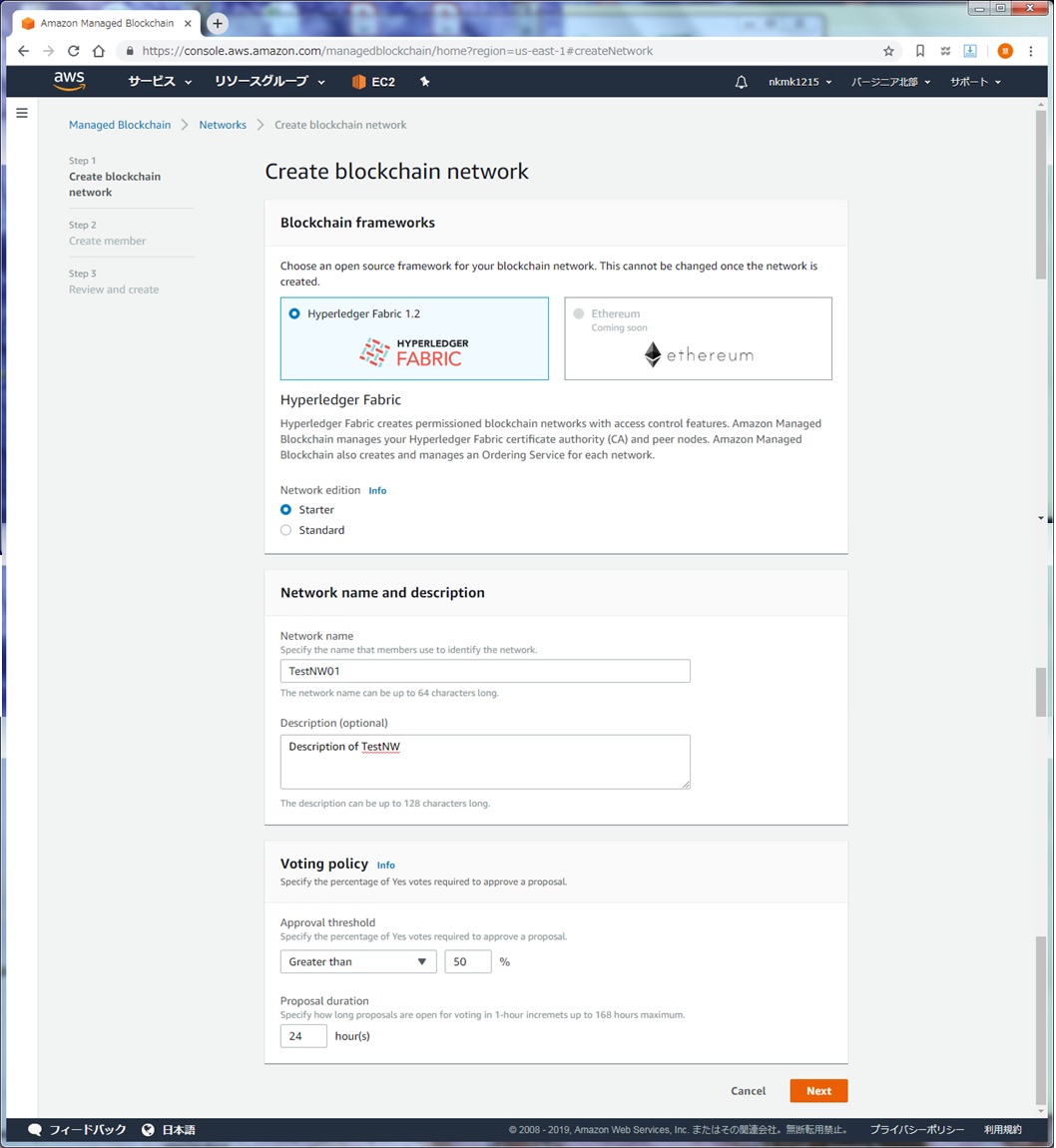Click the bookmark ribbon extension icon

(920, 51)
